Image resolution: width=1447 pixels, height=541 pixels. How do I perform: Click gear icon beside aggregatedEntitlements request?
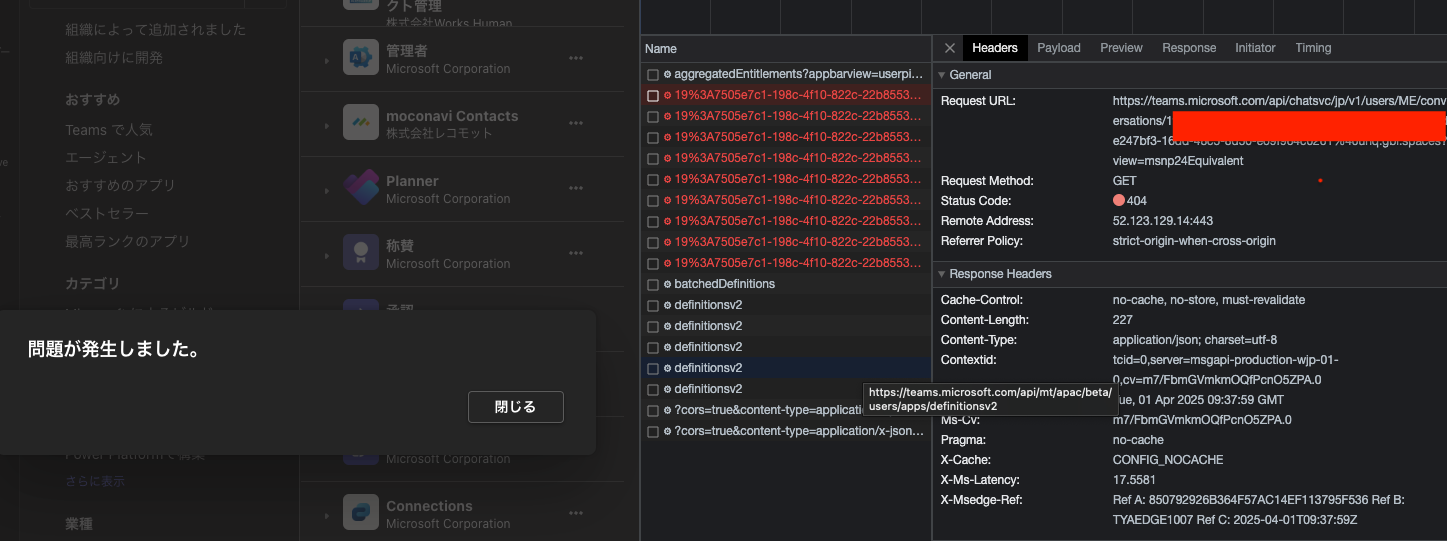667,75
